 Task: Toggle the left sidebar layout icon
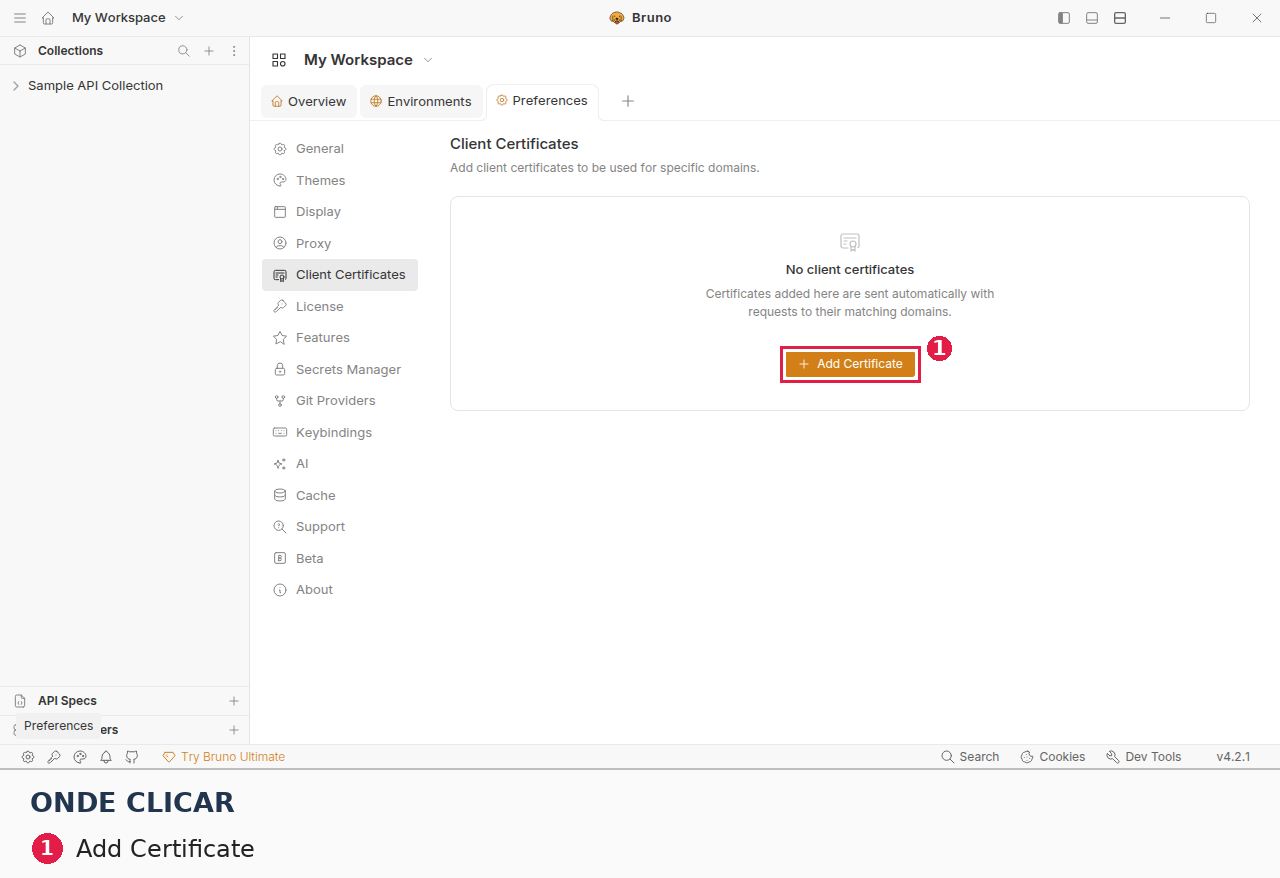pyautogui.click(x=1064, y=18)
